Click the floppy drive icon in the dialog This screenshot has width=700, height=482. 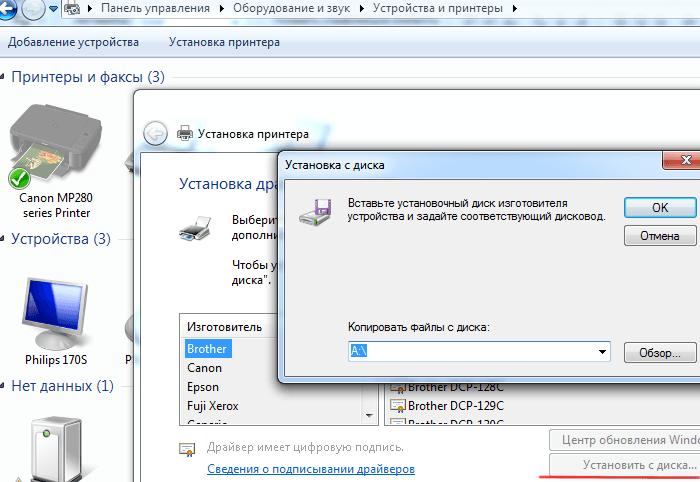pyautogui.click(x=316, y=212)
